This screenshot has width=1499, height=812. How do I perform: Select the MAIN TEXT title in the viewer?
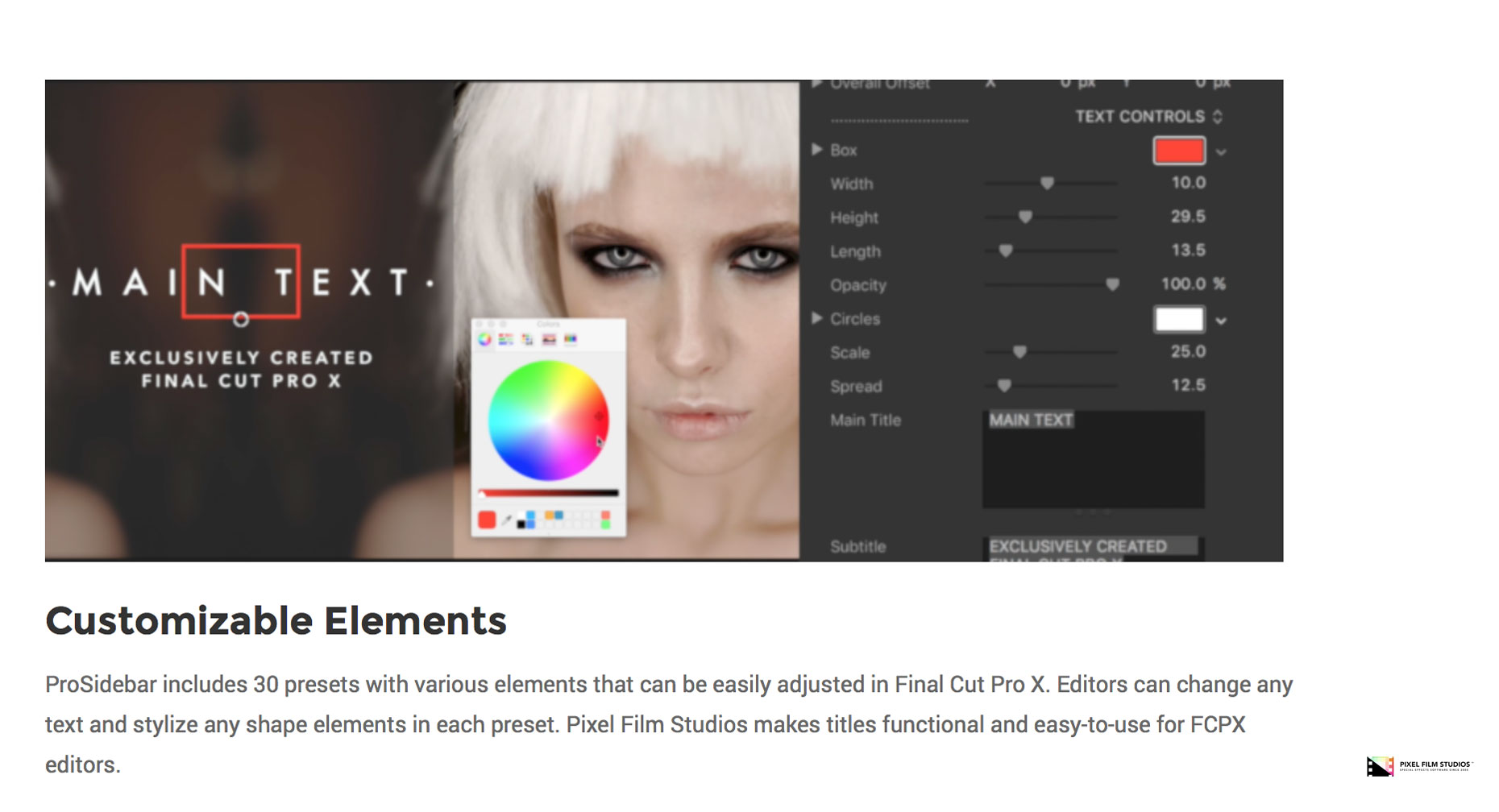pyautogui.click(x=241, y=283)
